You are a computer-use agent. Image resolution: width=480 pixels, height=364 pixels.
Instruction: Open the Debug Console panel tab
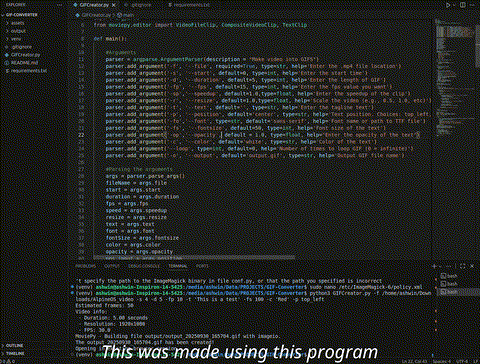(144, 266)
